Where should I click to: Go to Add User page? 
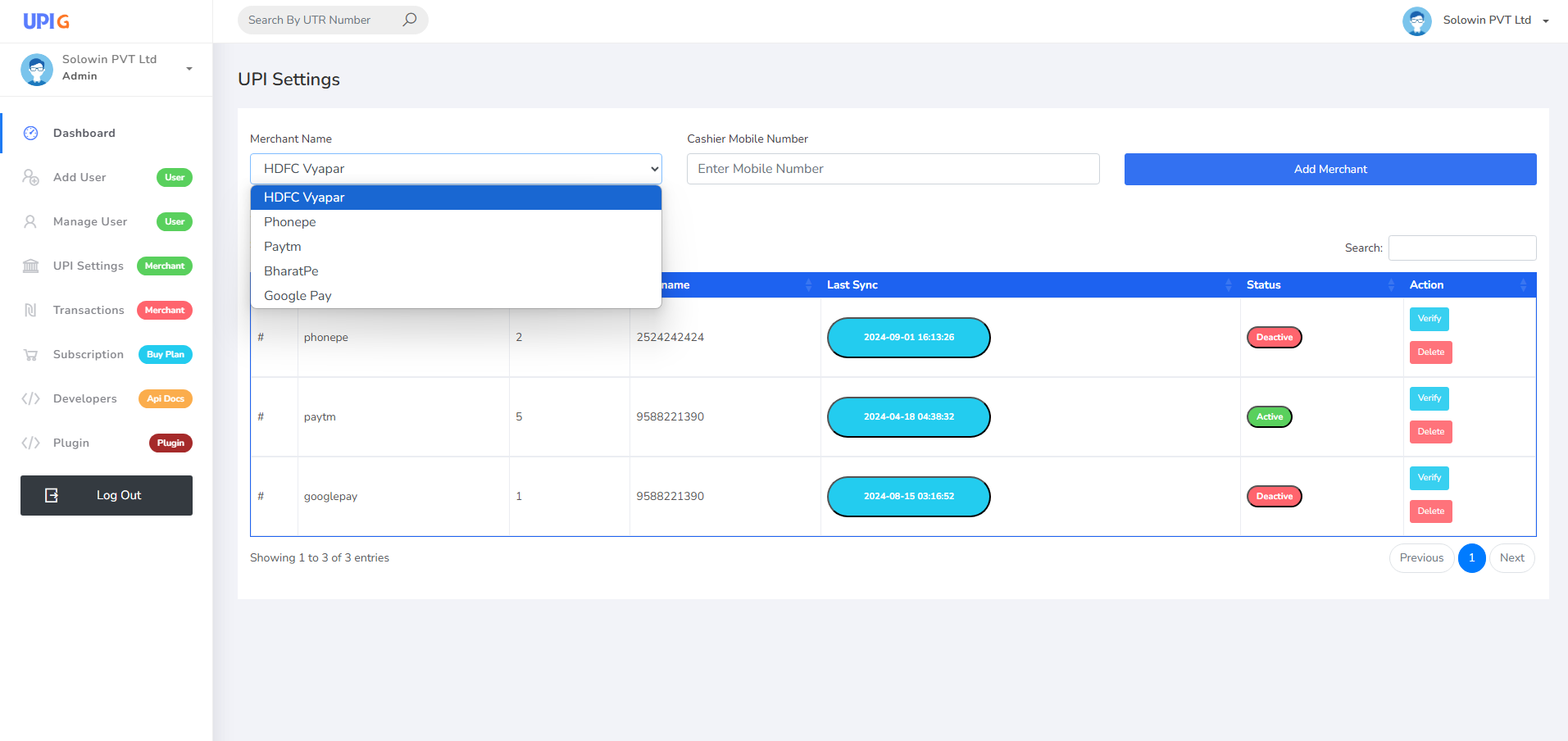(x=107, y=177)
